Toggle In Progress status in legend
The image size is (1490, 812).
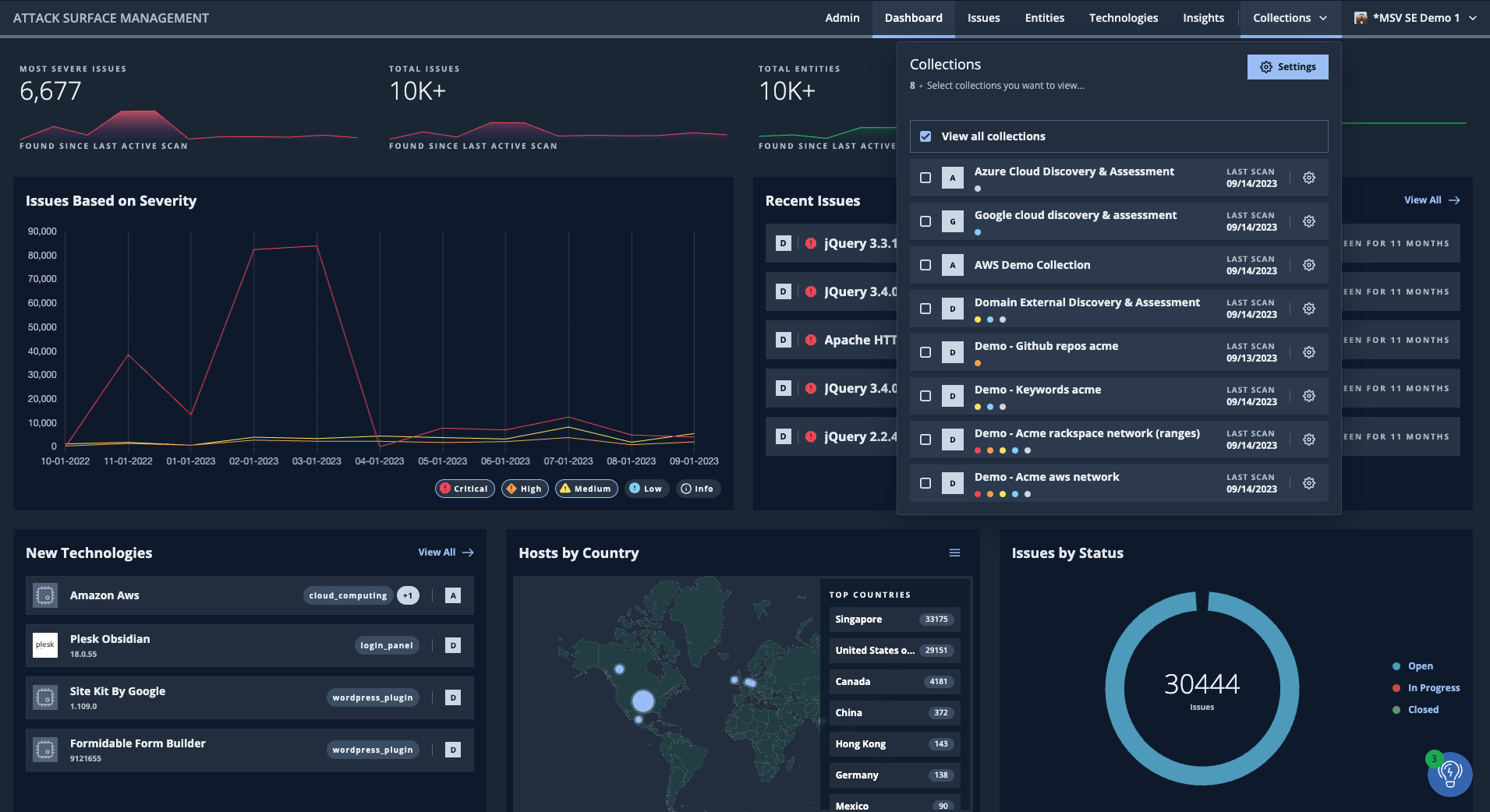1426,688
